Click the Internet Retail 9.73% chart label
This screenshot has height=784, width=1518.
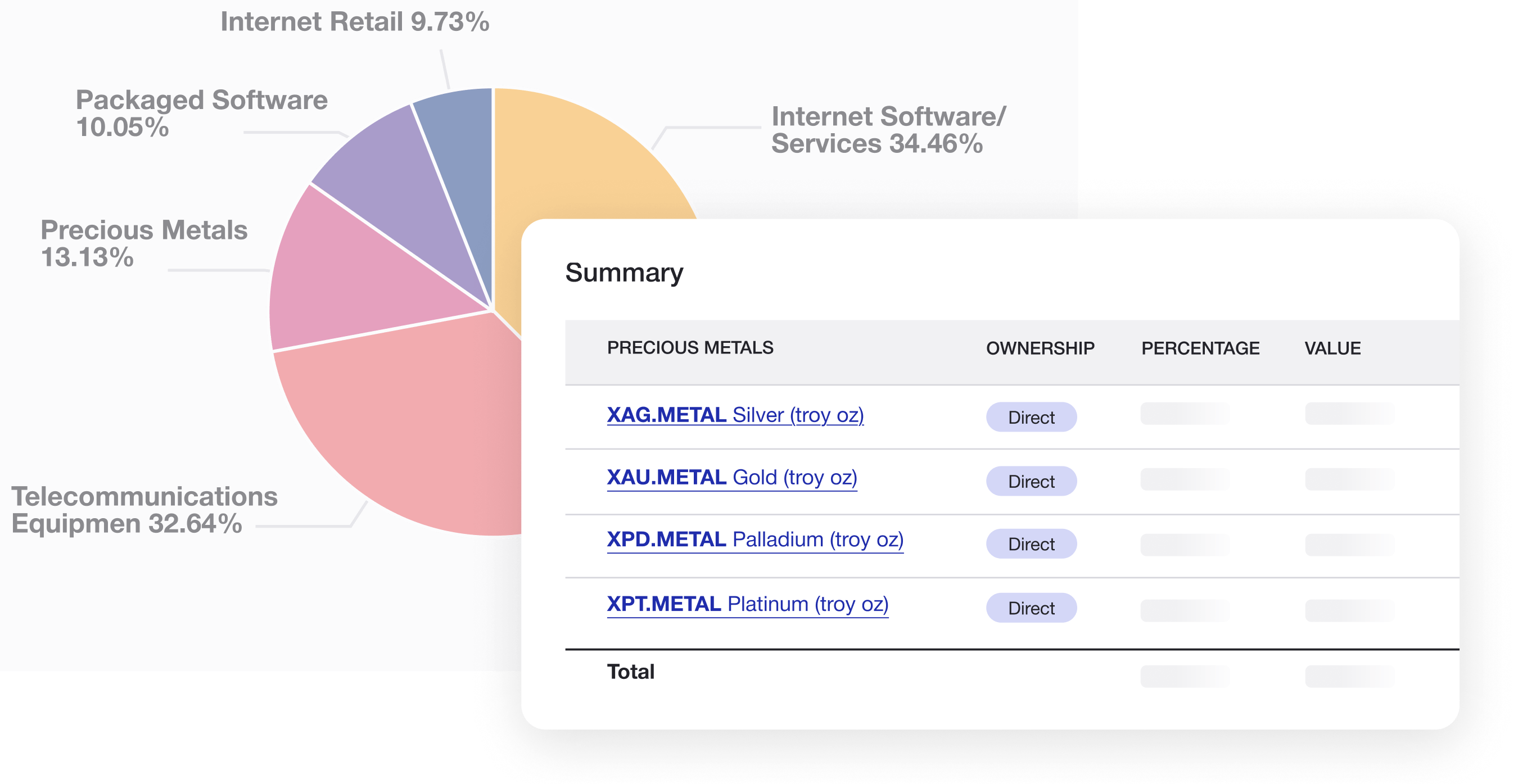pos(354,22)
